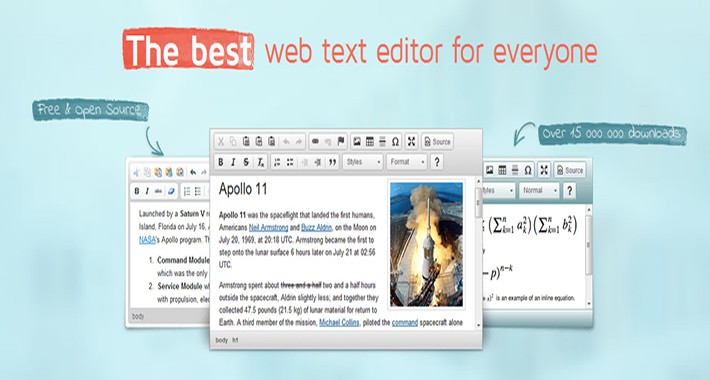Screen dimensions: 710x380
Task: Open the Normal format dropdown in right editor
Action: click(x=539, y=191)
